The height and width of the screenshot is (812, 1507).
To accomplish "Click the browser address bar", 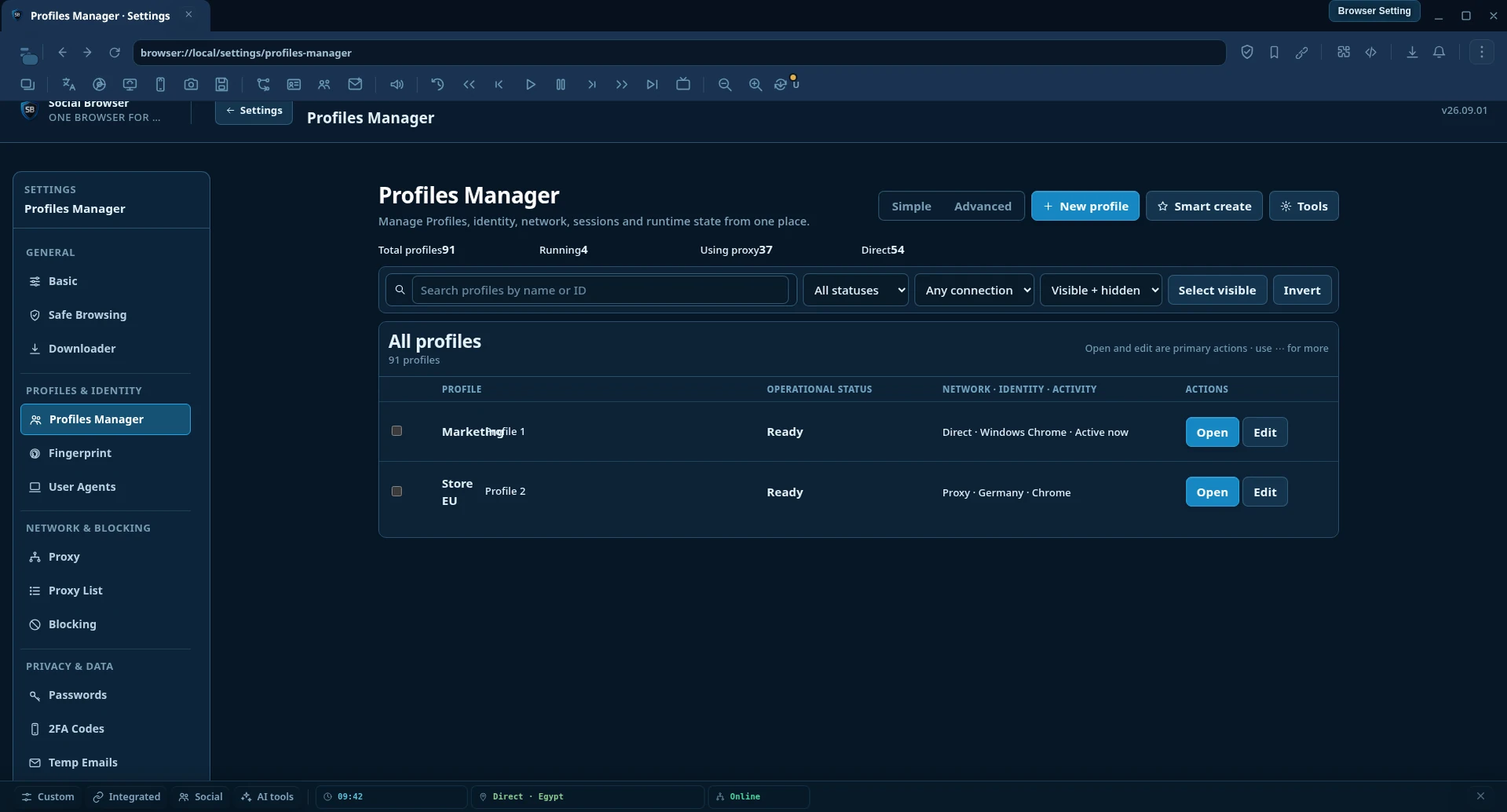I will [679, 53].
